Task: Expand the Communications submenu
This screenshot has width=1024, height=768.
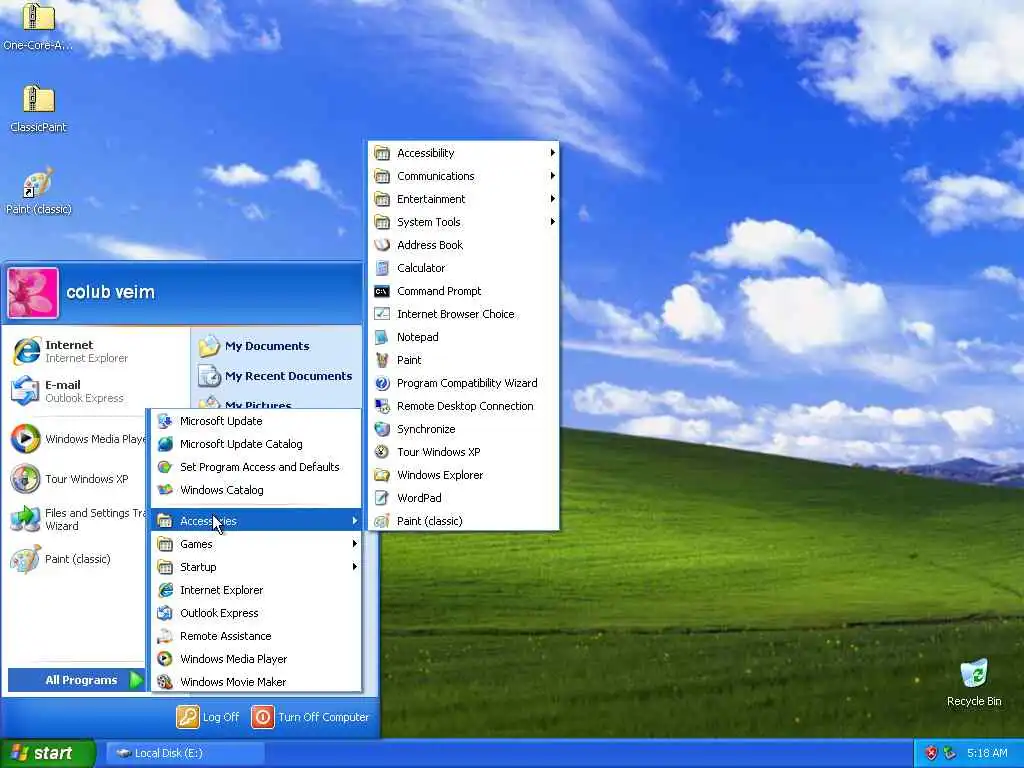Action: click(x=464, y=176)
